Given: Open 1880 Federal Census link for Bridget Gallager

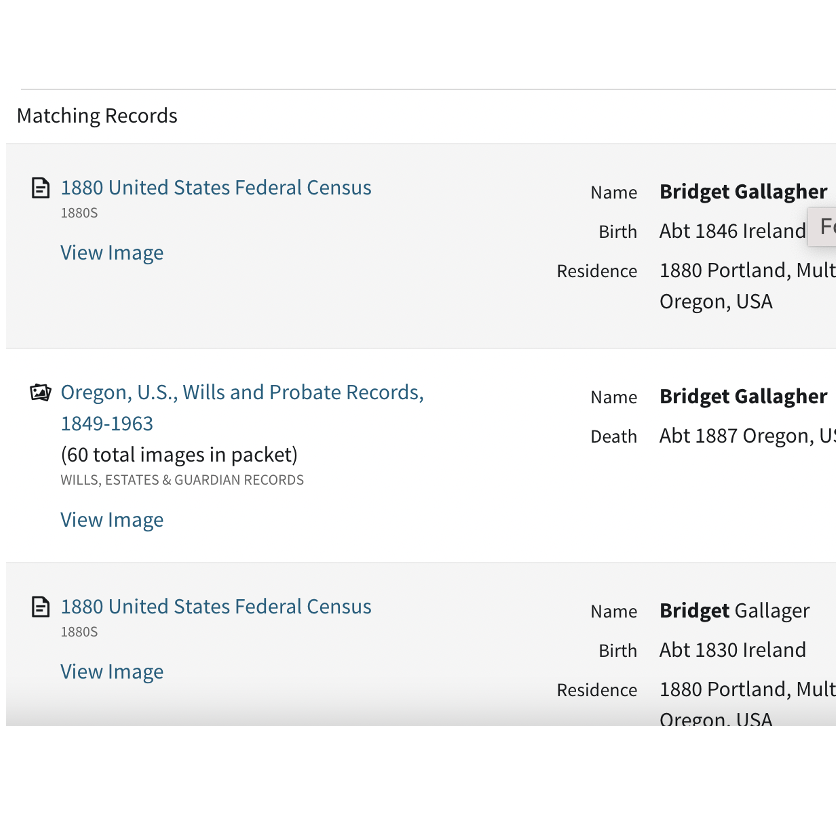Looking at the screenshot, I should click(216, 607).
